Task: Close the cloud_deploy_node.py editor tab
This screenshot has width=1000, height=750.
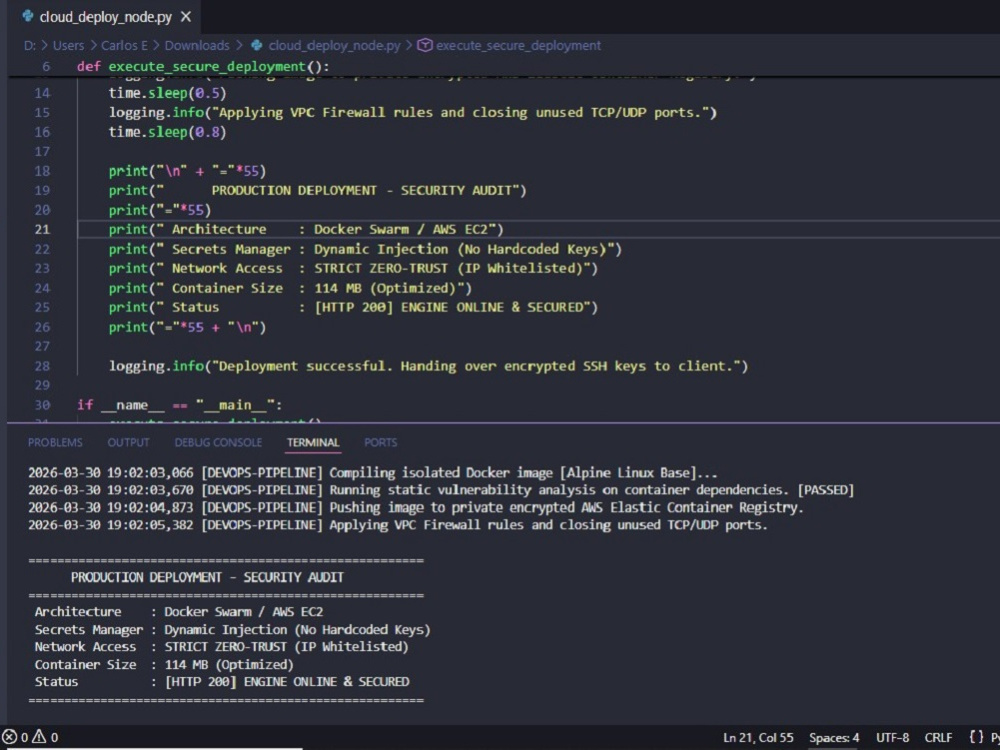Action: pyautogui.click(x=186, y=17)
